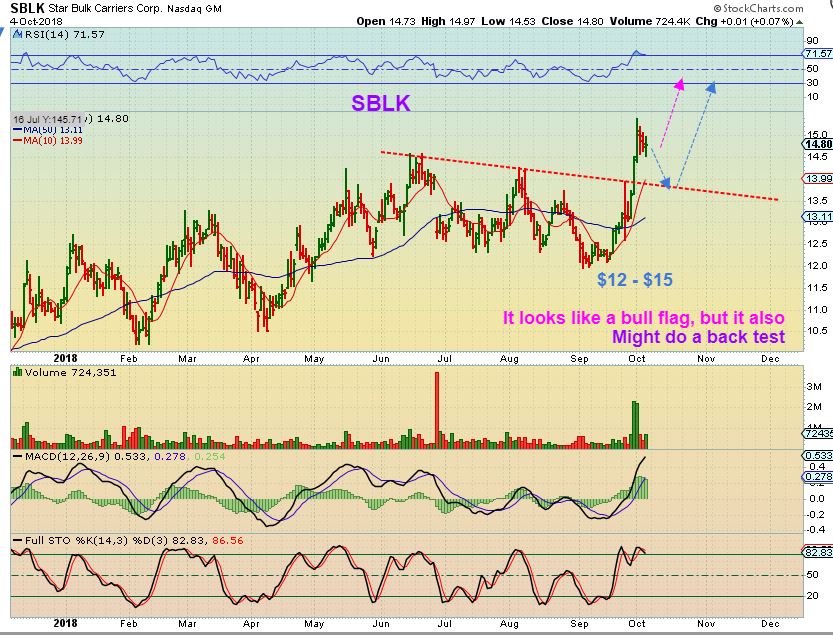Click the Oct label on the bottom axis
833x635 pixels.
click(x=636, y=623)
